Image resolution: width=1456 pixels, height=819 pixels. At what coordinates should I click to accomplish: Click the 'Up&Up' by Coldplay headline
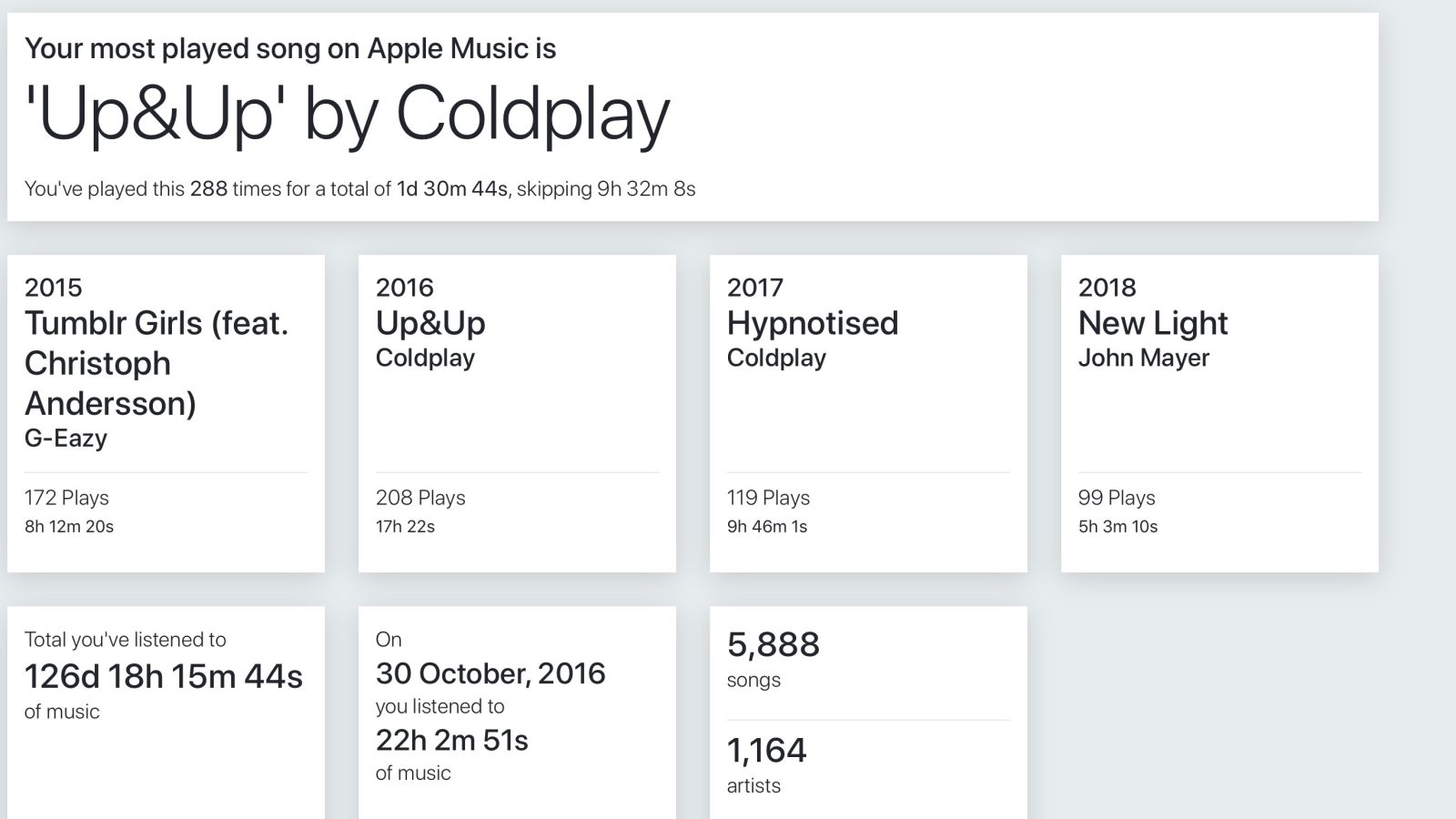click(x=347, y=115)
